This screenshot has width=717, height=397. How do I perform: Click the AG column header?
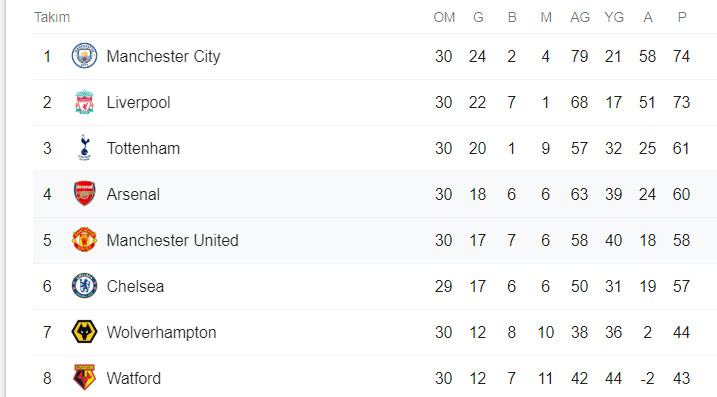point(580,17)
